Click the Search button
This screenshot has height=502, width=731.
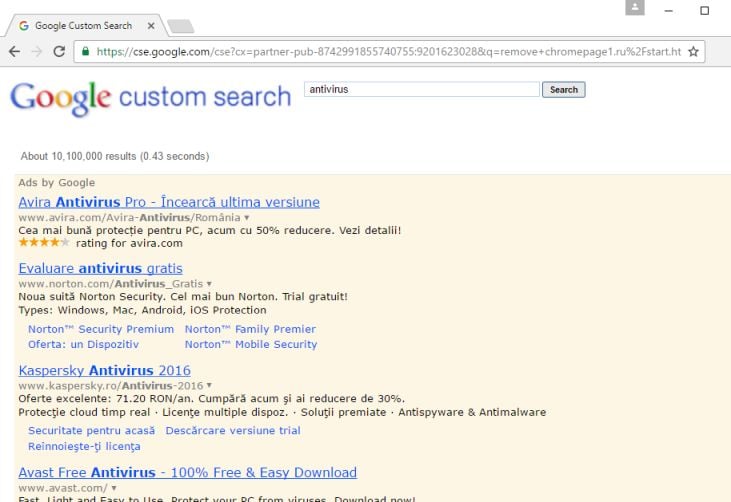(564, 89)
